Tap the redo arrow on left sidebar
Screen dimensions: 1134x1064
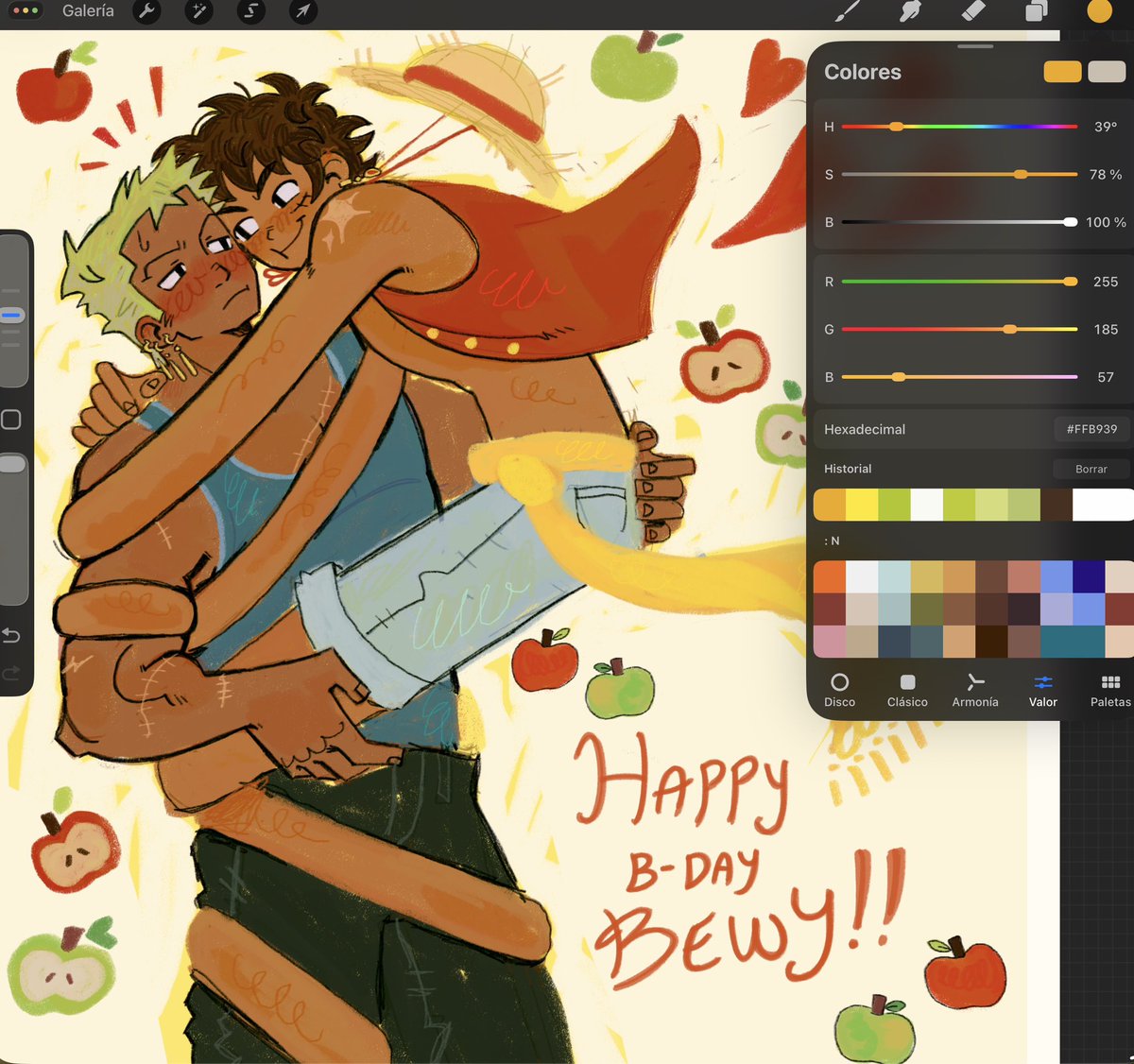11,673
